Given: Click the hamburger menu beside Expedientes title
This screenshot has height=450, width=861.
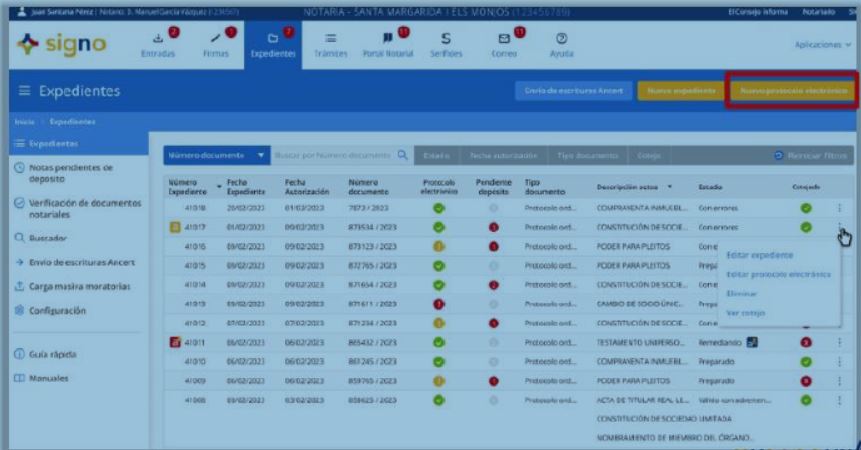Looking at the screenshot, I should (24, 91).
